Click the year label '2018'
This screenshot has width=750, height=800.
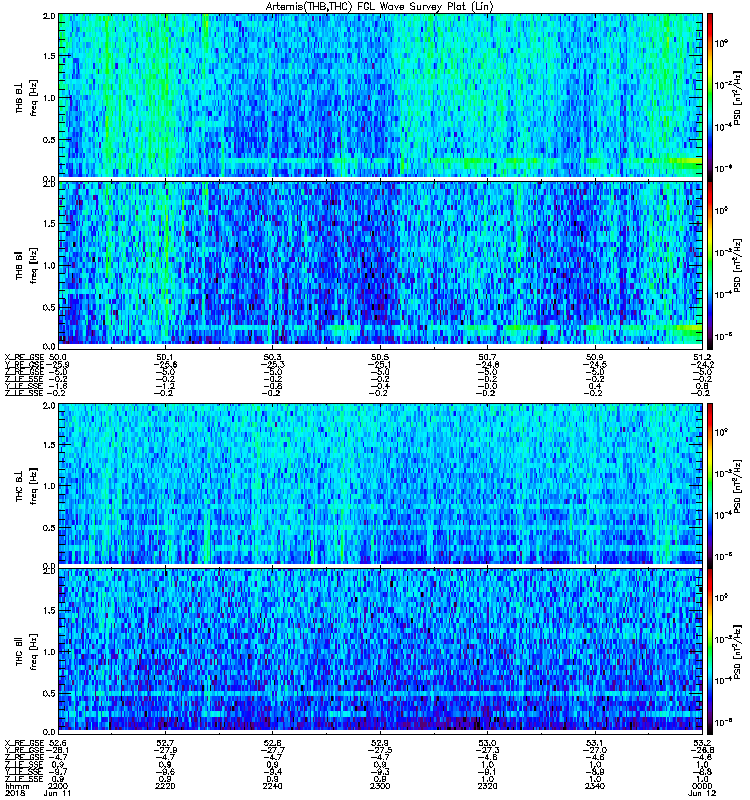pyautogui.click(x=14, y=793)
